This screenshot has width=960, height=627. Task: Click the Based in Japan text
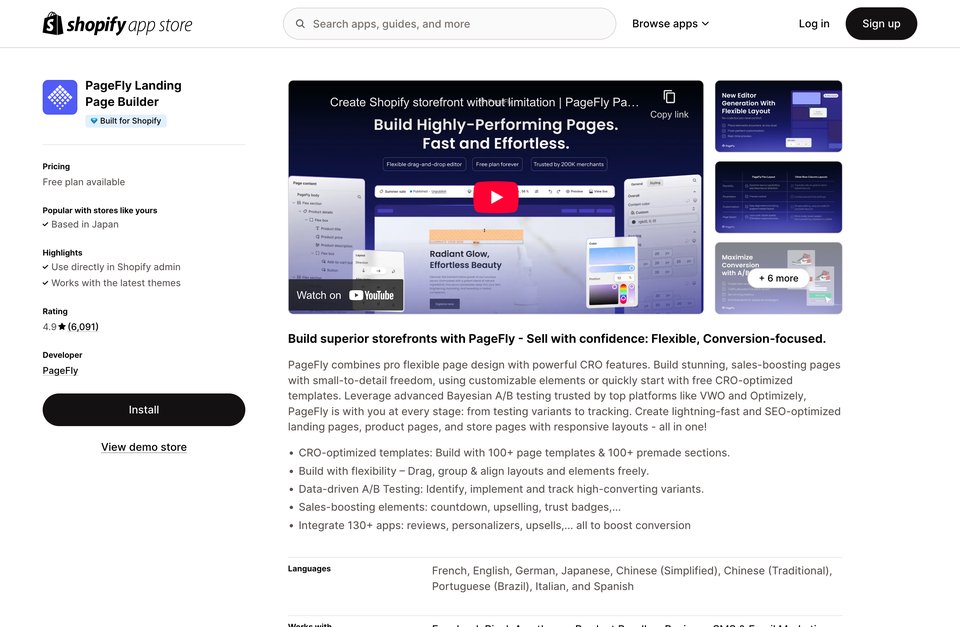(85, 224)
